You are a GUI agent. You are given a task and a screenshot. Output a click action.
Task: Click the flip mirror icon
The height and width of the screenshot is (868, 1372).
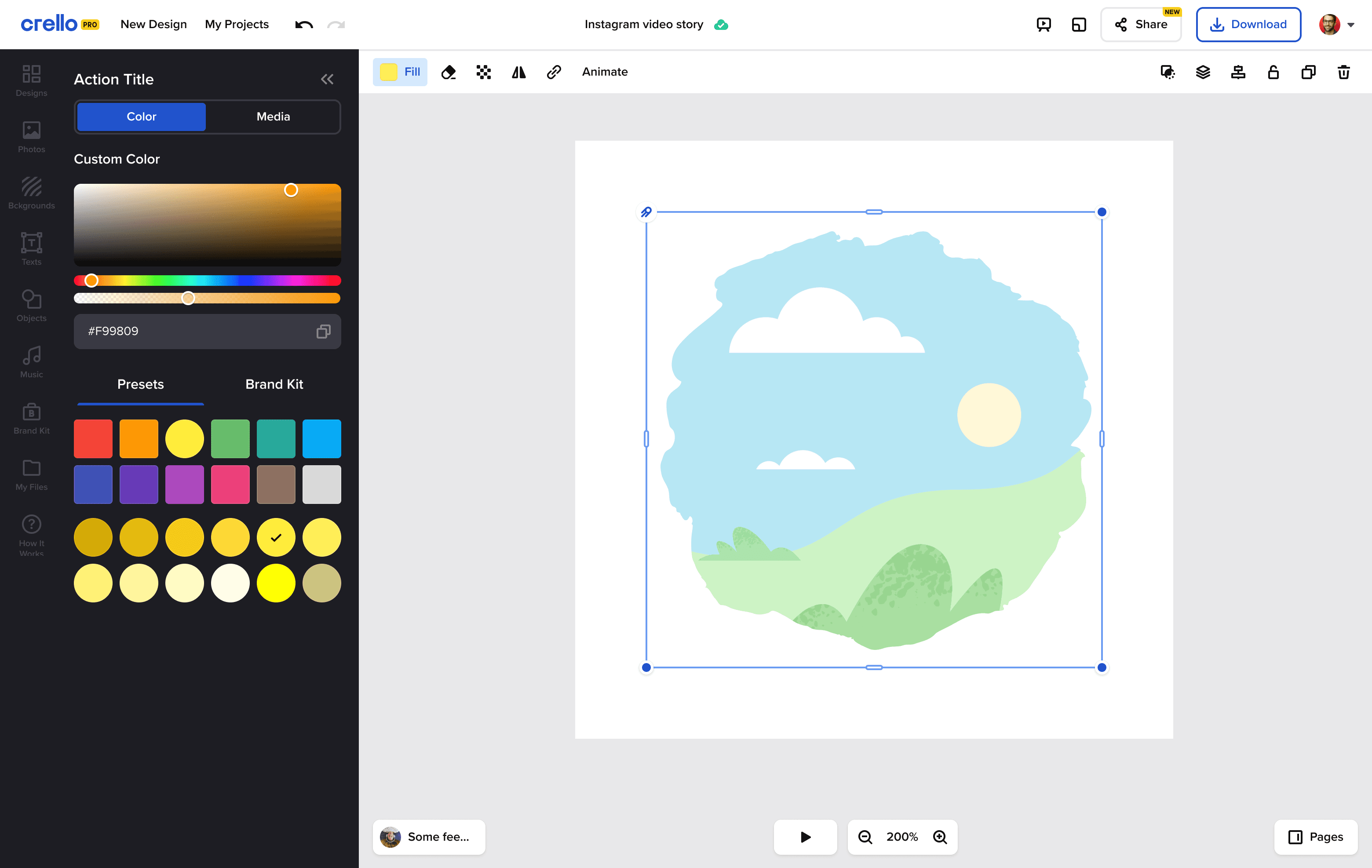(518, 72)
